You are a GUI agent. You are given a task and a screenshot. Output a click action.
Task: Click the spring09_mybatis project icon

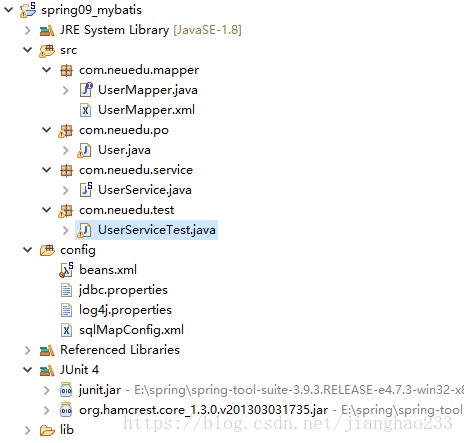(28, 10)
